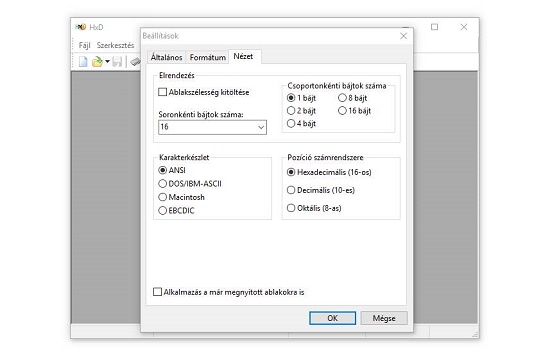This screenshot has height=362, width=550.
Task: Expand the Open icon dropdown arrow
Action: (x=107, y=62)
